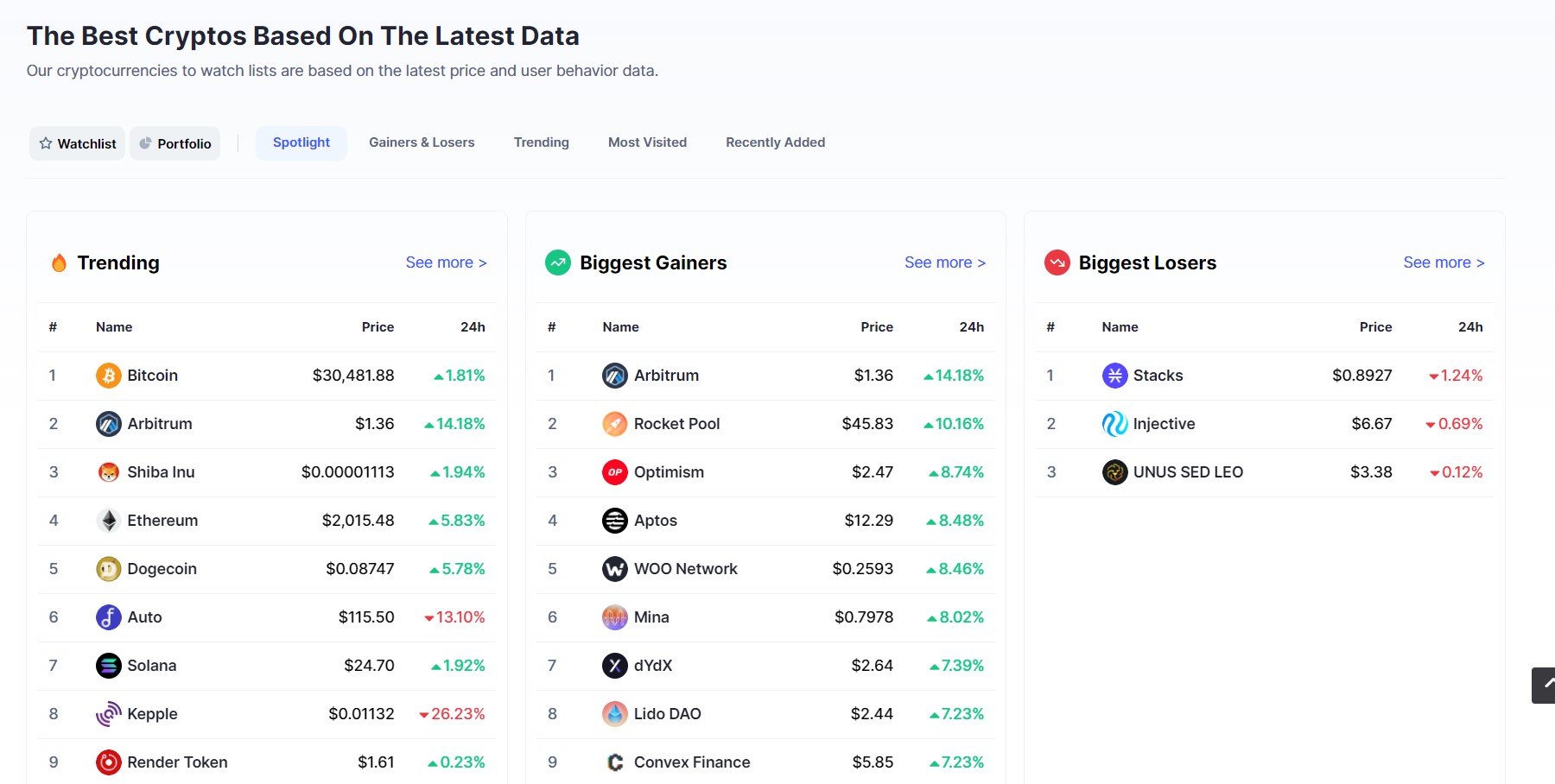Click the Solana logo icon
This screenshot has width=1555, height=784.
pos(108,666)
